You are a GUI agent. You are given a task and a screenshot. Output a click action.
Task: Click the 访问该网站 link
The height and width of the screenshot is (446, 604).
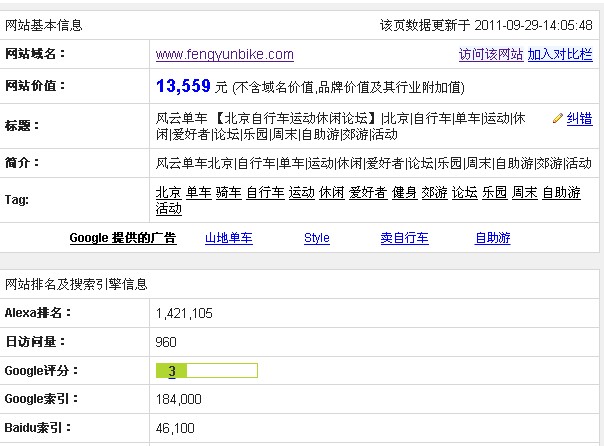coord(490,54)
